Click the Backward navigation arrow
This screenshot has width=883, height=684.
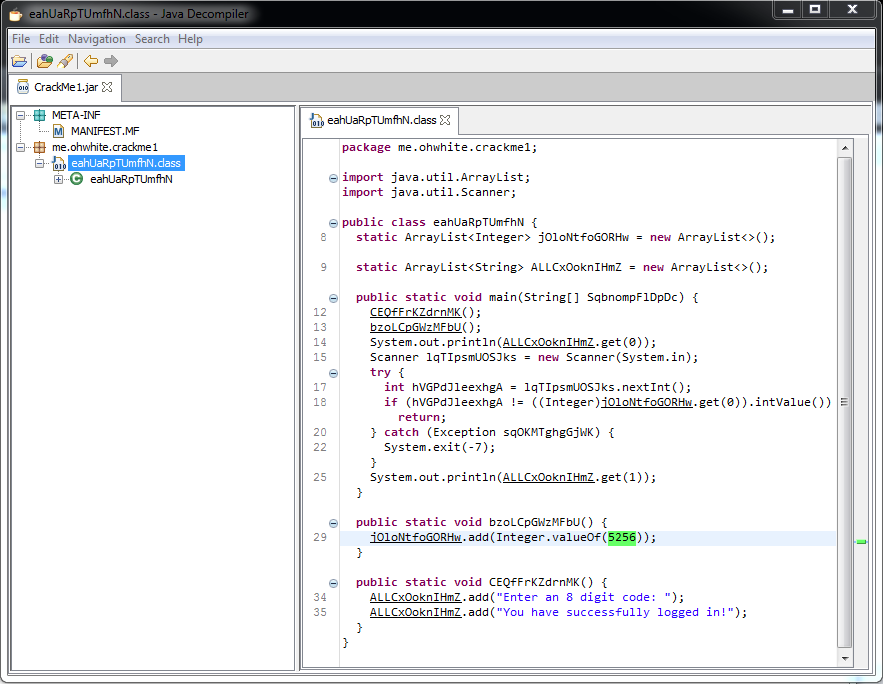coord(91,61)
